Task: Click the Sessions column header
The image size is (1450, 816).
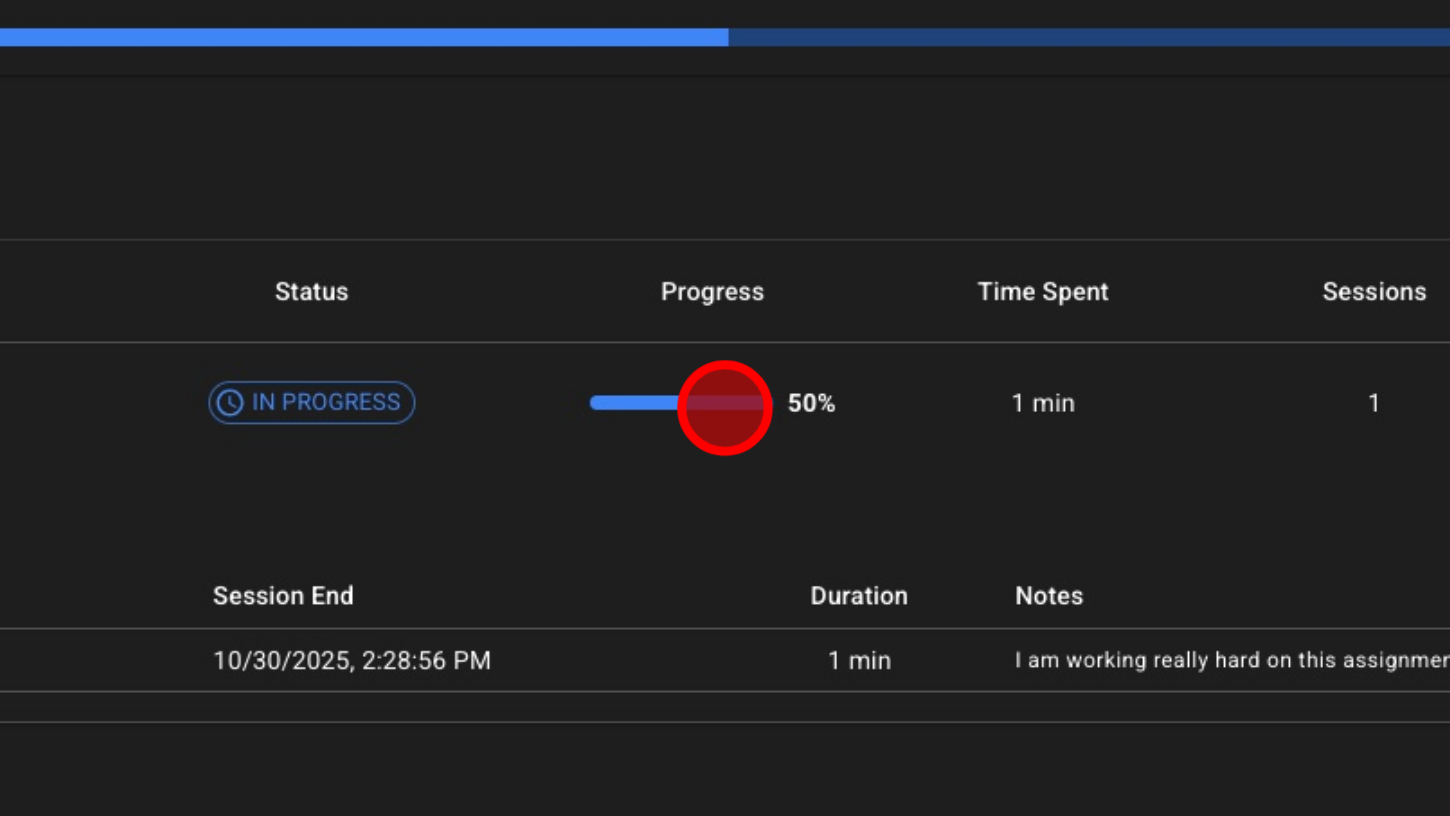Action: pos(1373,292)
